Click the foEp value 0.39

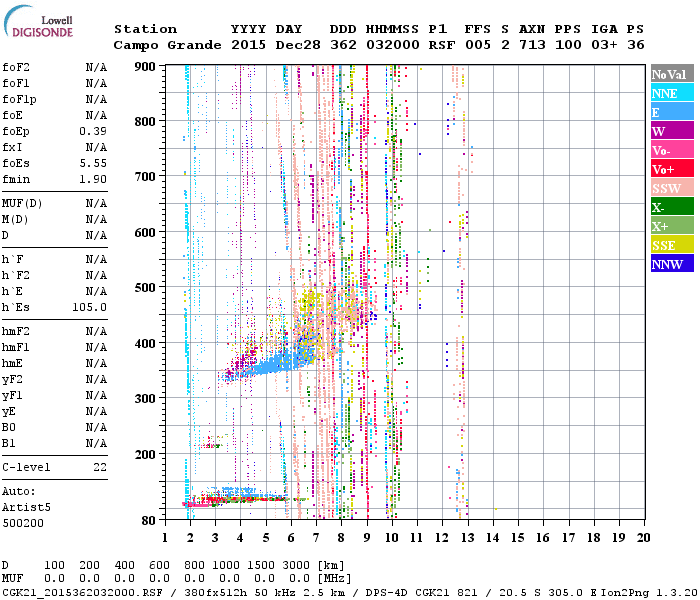[93, 131]
